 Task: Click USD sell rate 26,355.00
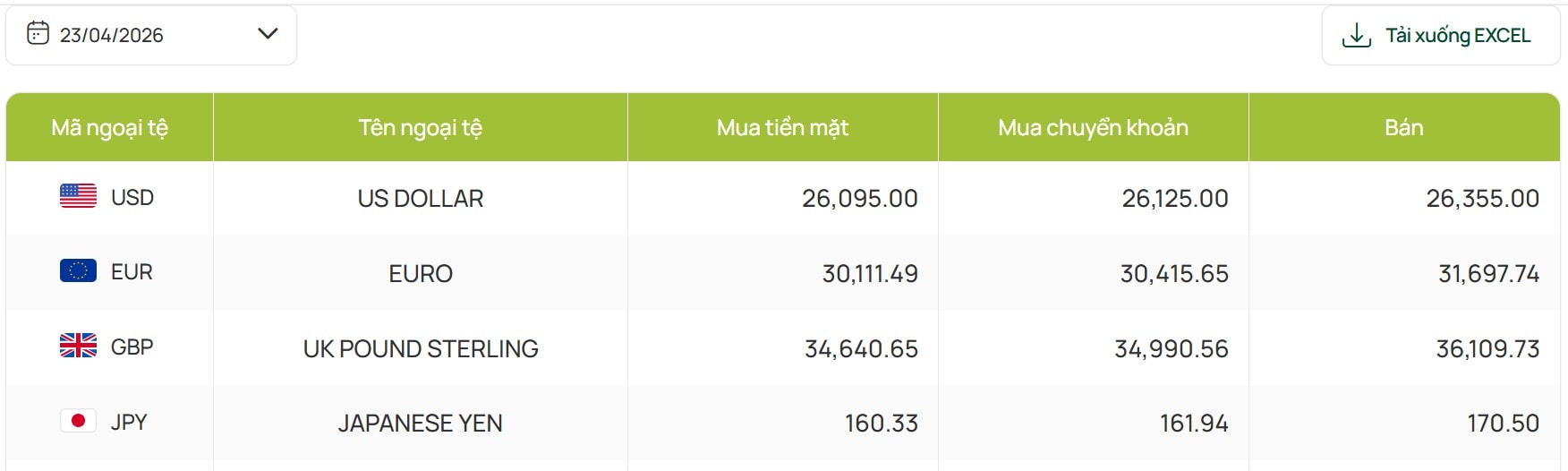[x=1482, y=198]
